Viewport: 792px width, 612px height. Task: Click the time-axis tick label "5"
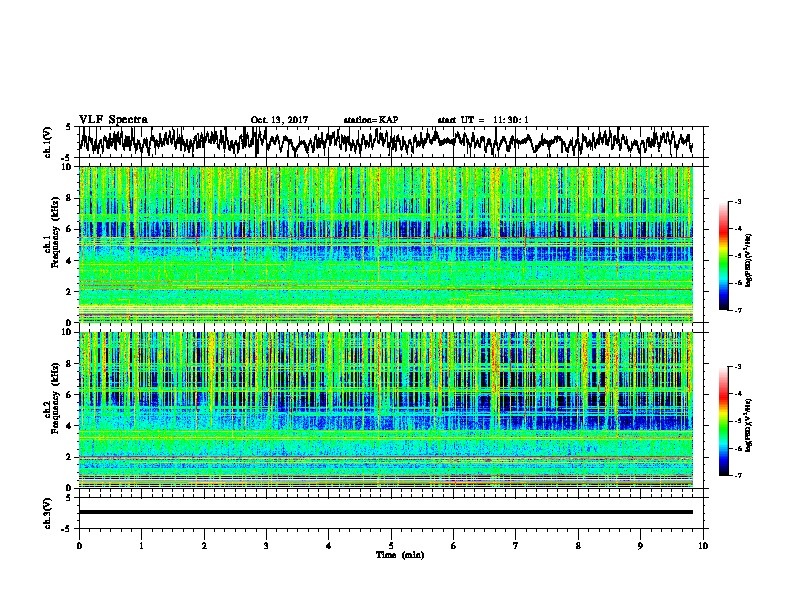[x=391, y=546]
